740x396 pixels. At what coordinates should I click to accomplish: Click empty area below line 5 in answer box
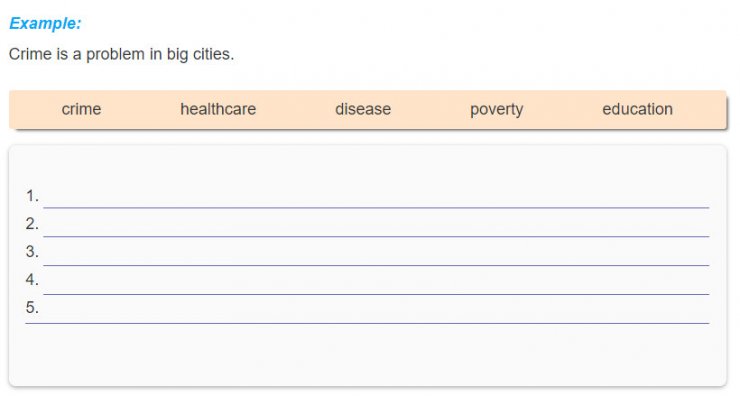(368, 354)
